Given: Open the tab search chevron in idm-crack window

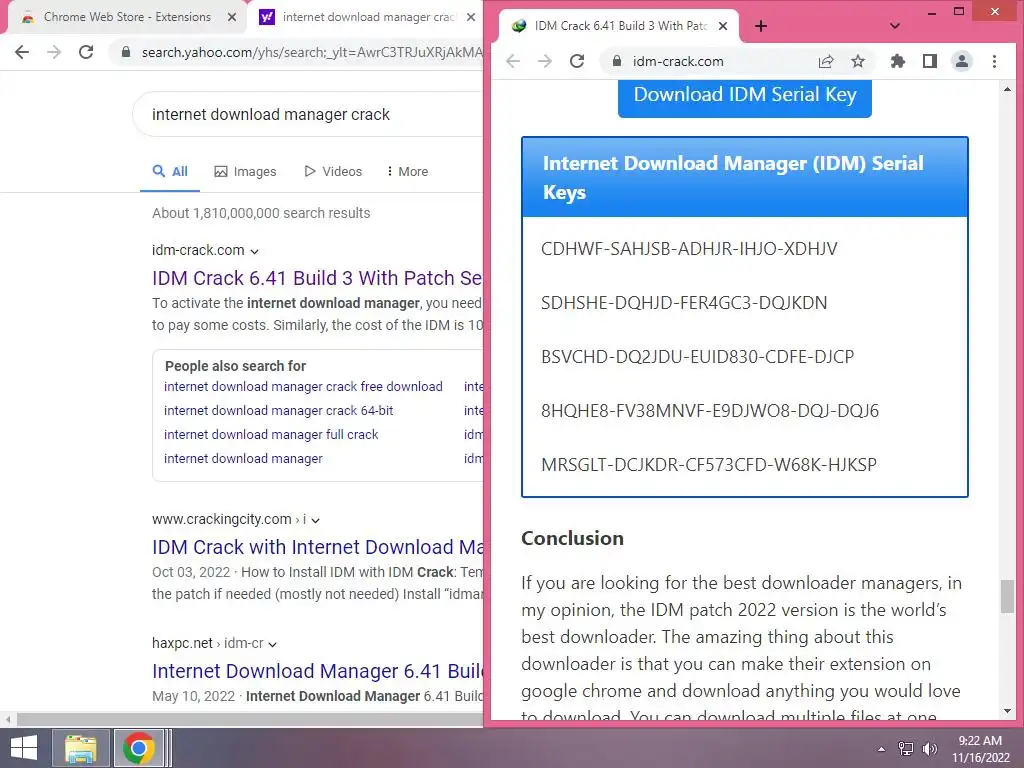Looking at the screenshot, I should click(x=895, y=26).
